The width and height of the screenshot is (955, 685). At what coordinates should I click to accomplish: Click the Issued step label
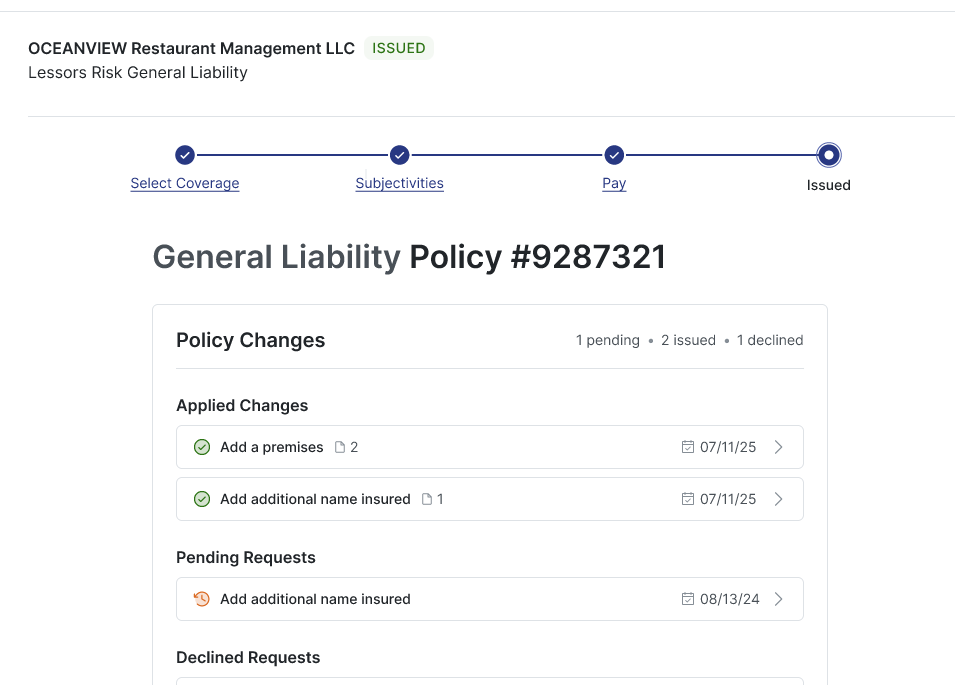828,185
